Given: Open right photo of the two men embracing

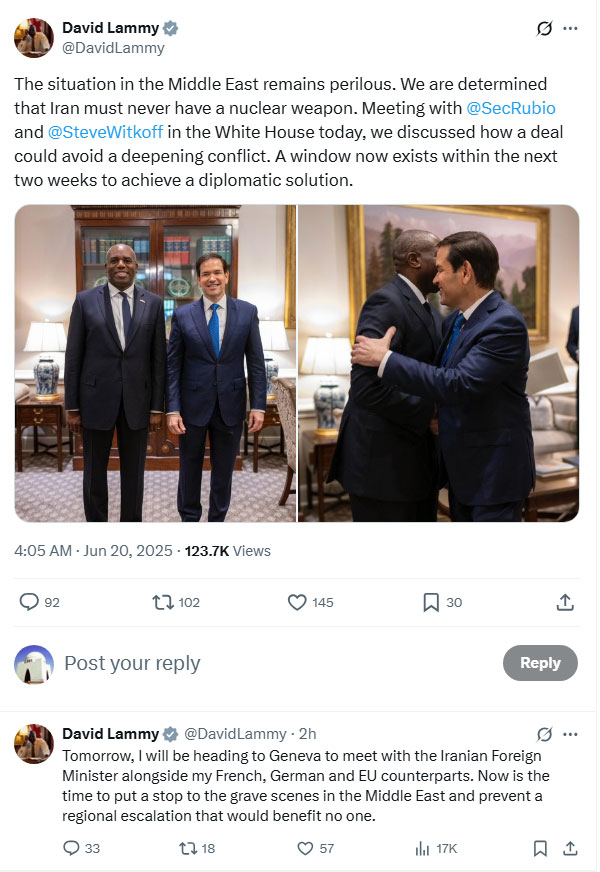Looking at the screenshot, I should coord(439,363).
